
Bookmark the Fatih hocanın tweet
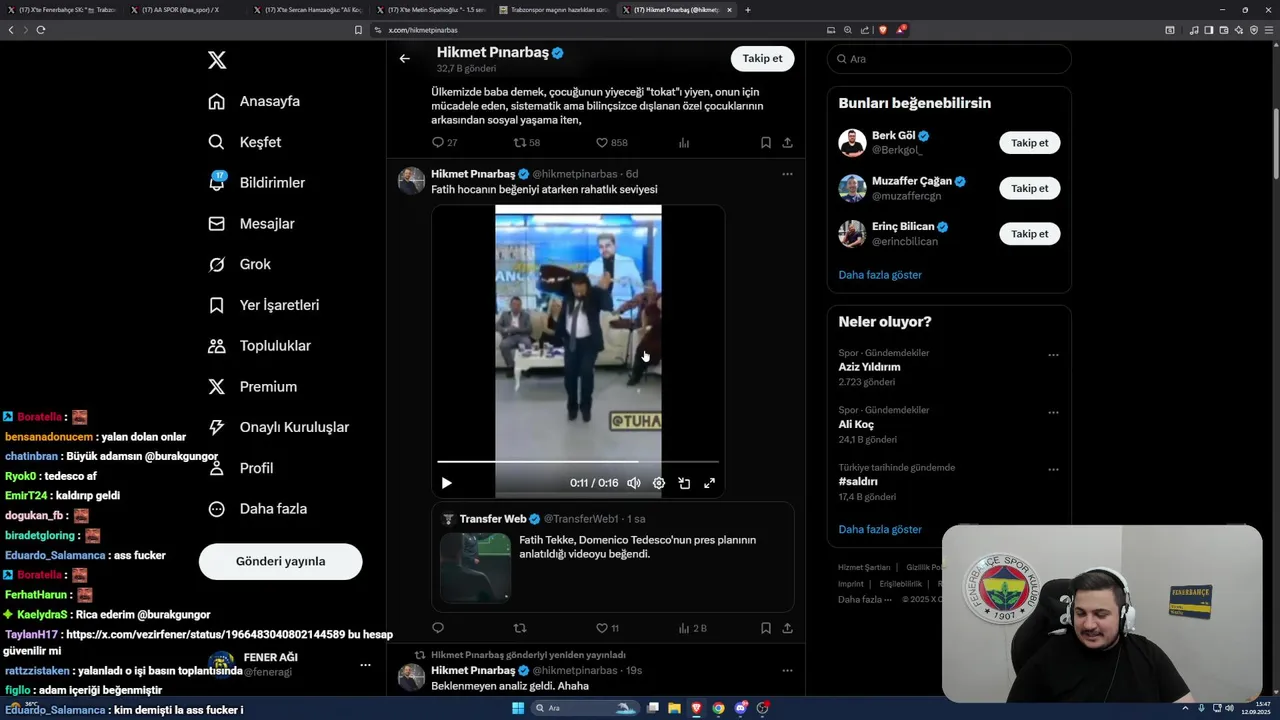[766, 628]
